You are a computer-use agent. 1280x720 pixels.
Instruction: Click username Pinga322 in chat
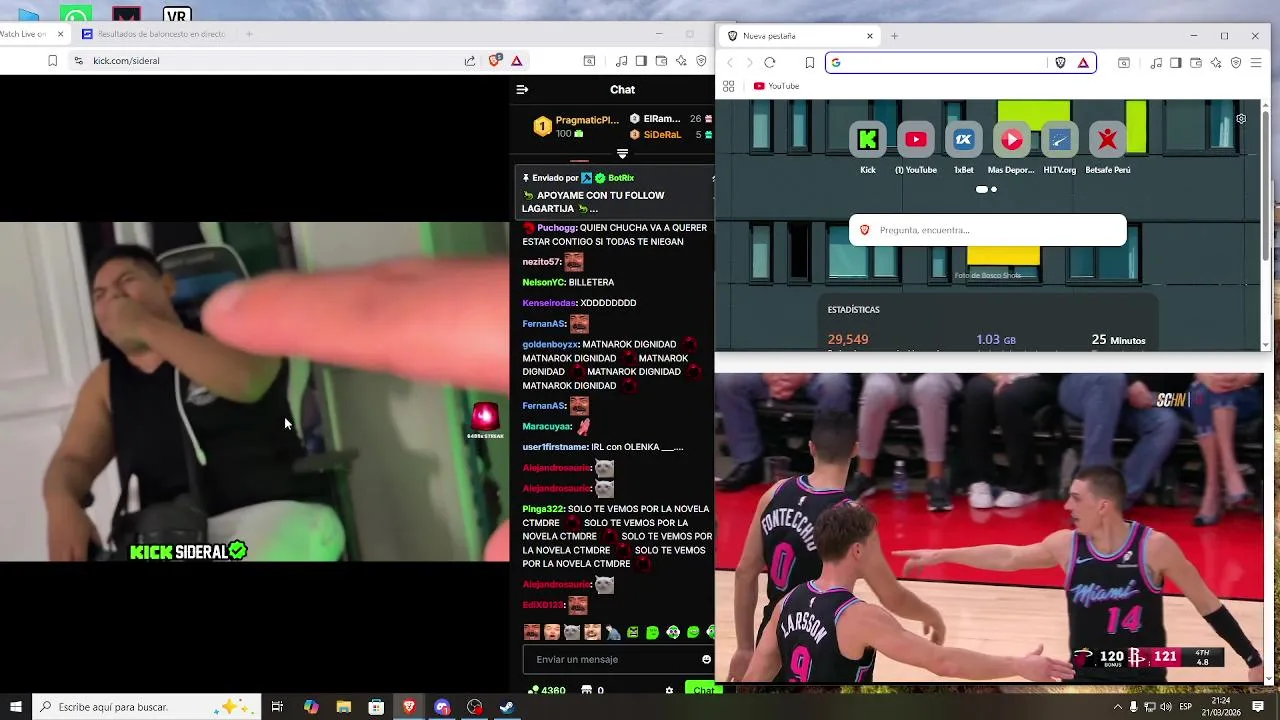(543, 509)
